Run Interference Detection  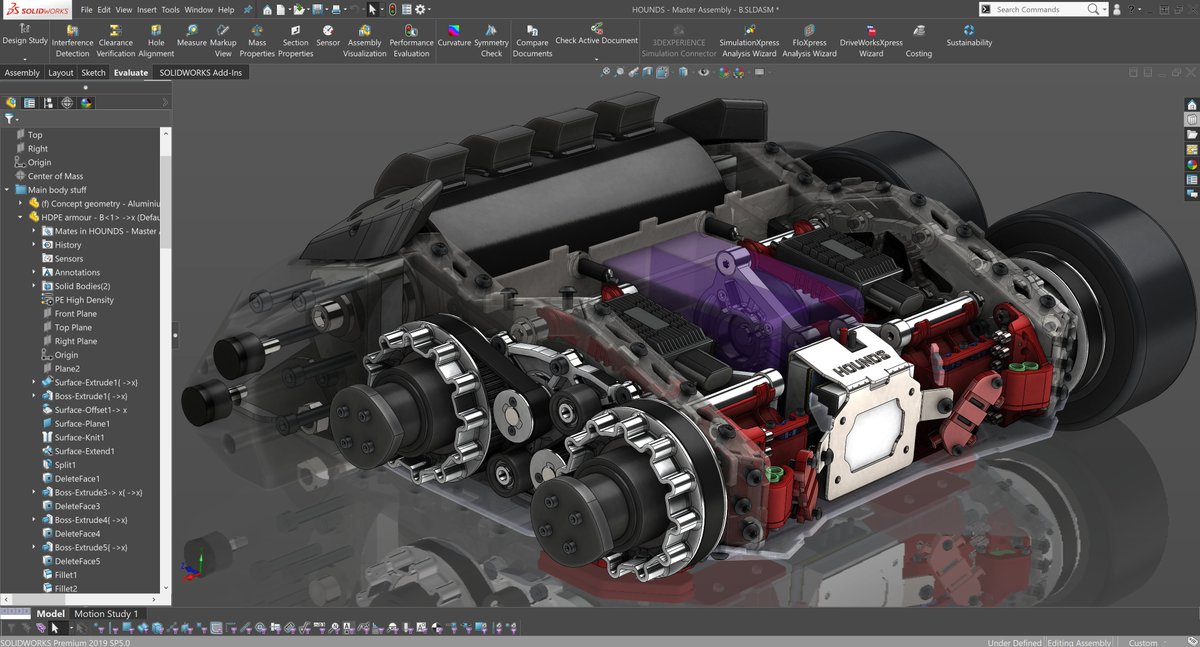[72, 41]
